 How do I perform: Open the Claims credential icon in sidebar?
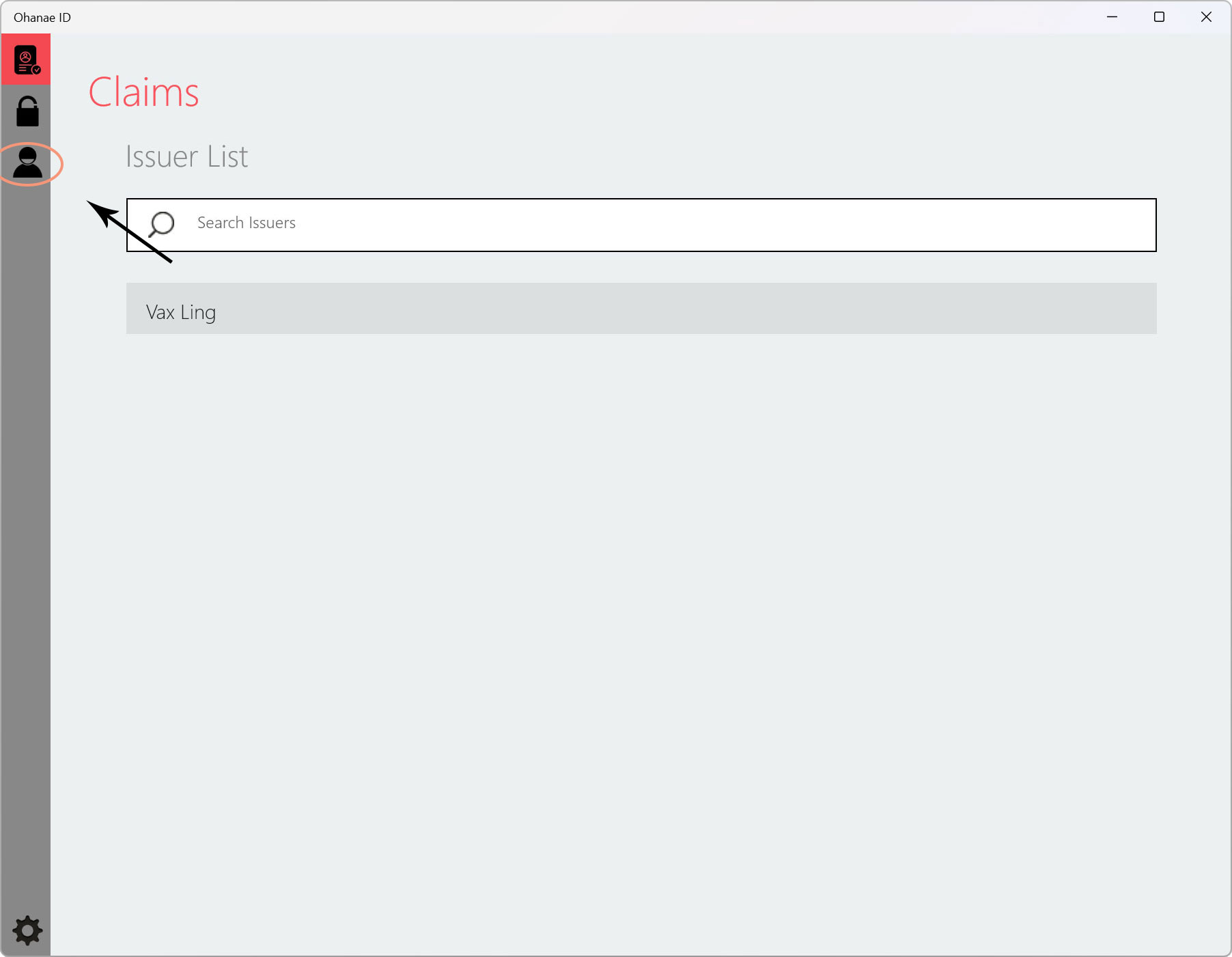tap(26, 59)
